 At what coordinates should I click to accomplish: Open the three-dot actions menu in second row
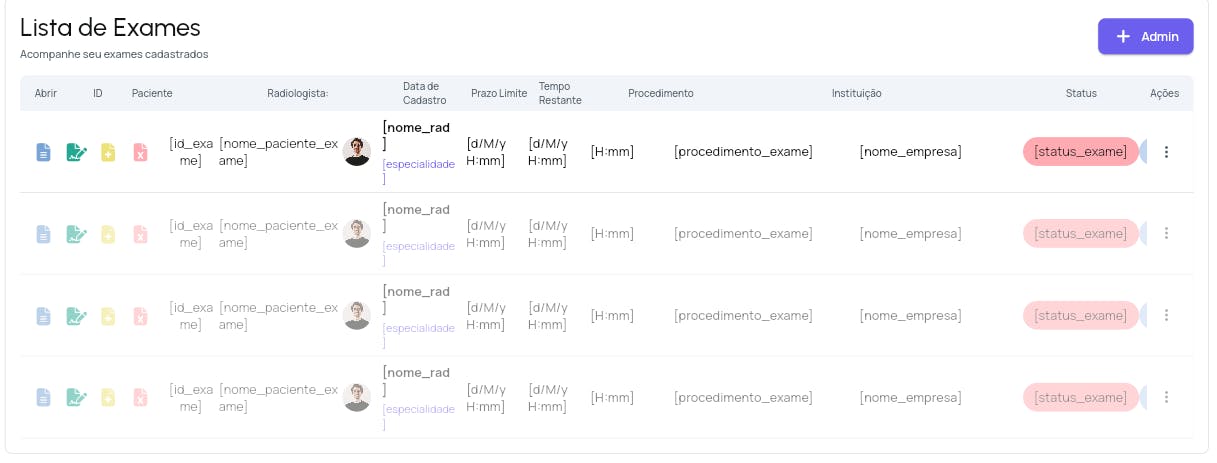[x=1166, y=234]
